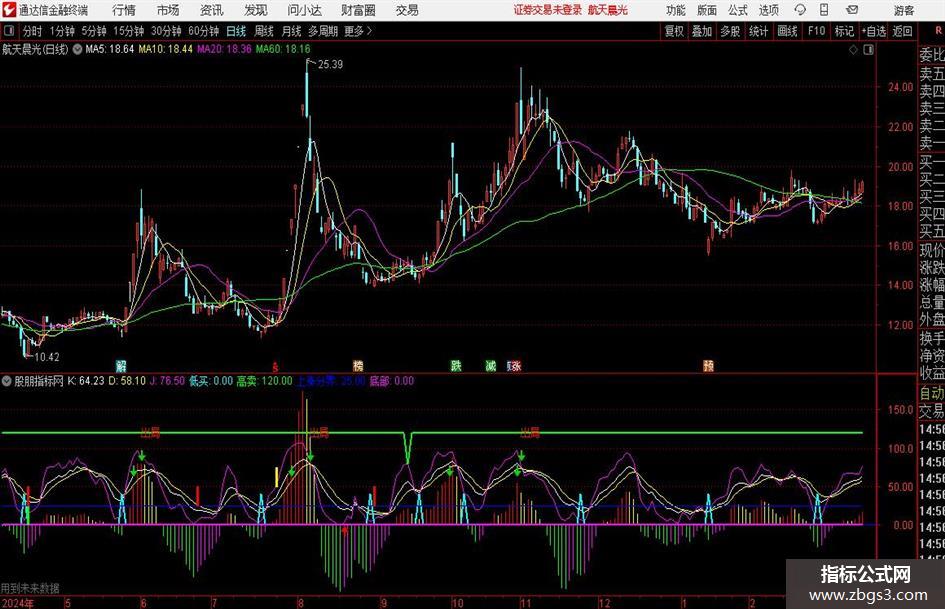Click the MA5: 18.64 value
Screen dimensions: 945x609
110,49
